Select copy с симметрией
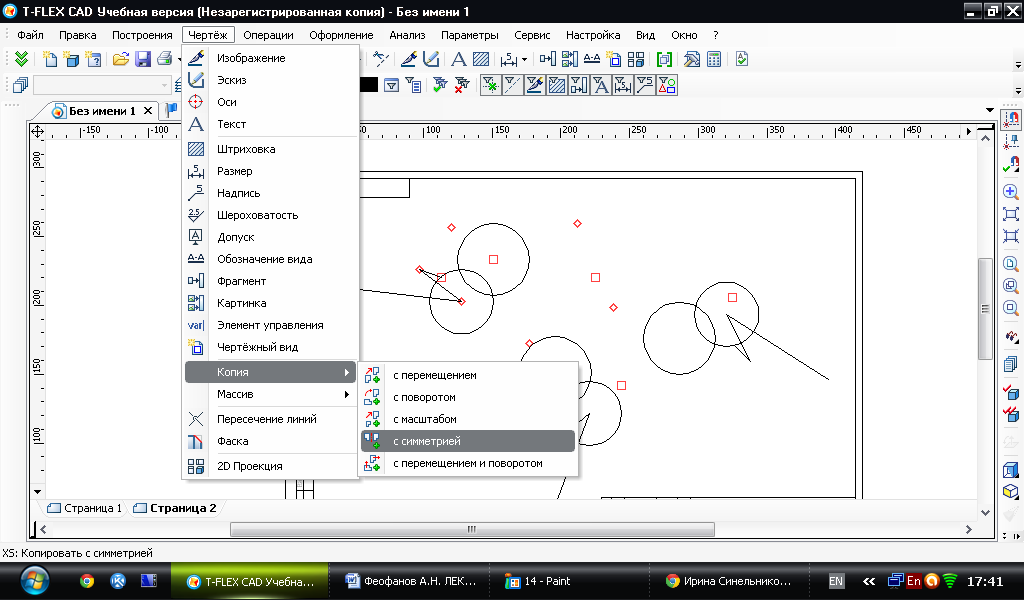Screen dimensions: 1024x600 click(x=468, y=441)
